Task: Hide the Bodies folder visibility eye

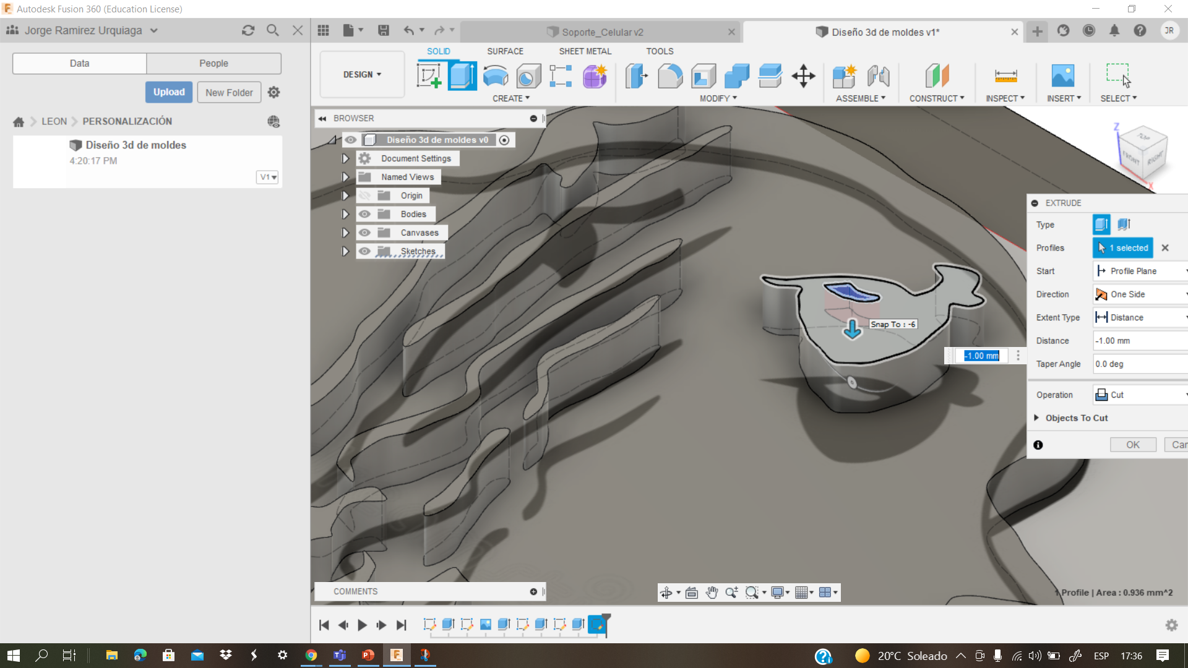Action: (365, 214)
